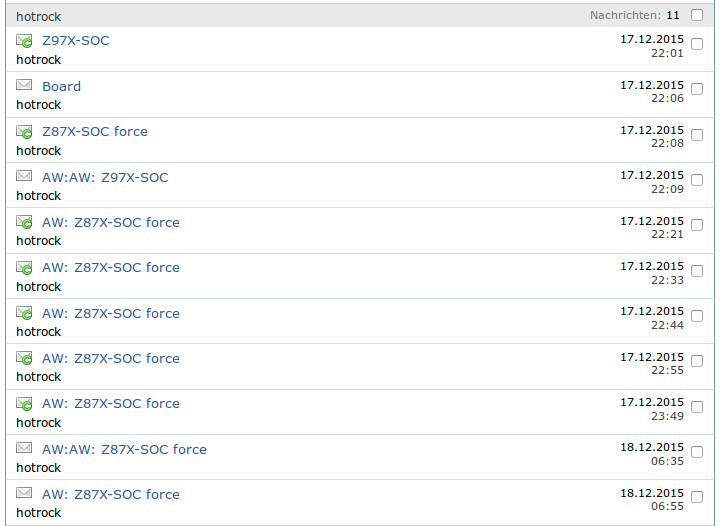Click the envelope icon of the 06:55 message
The width and height of the screenshot is (727, 526).
[x=24, y=493]
